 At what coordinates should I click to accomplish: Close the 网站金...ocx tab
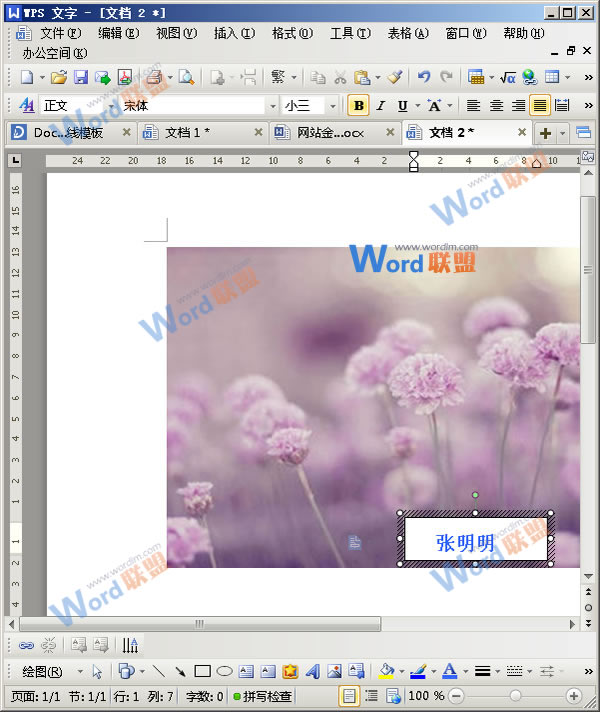coord(390,132)
